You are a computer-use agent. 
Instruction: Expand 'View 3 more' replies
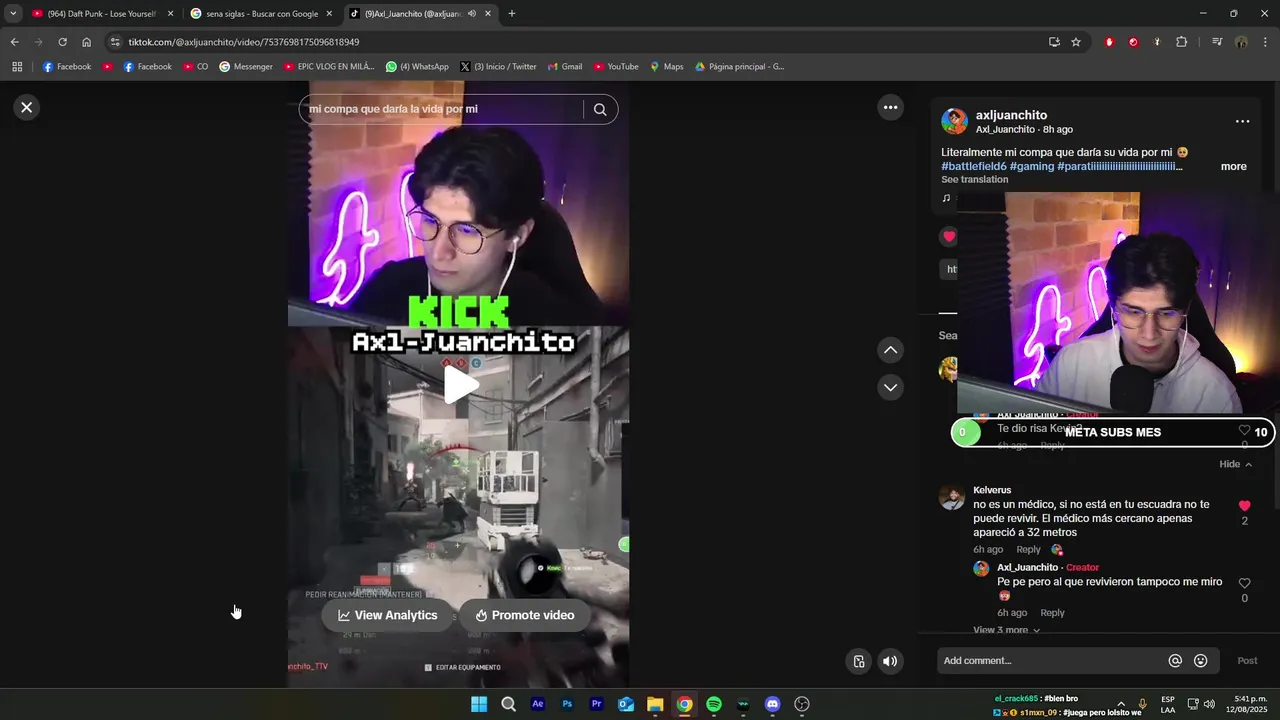[x=1006, y=630]
